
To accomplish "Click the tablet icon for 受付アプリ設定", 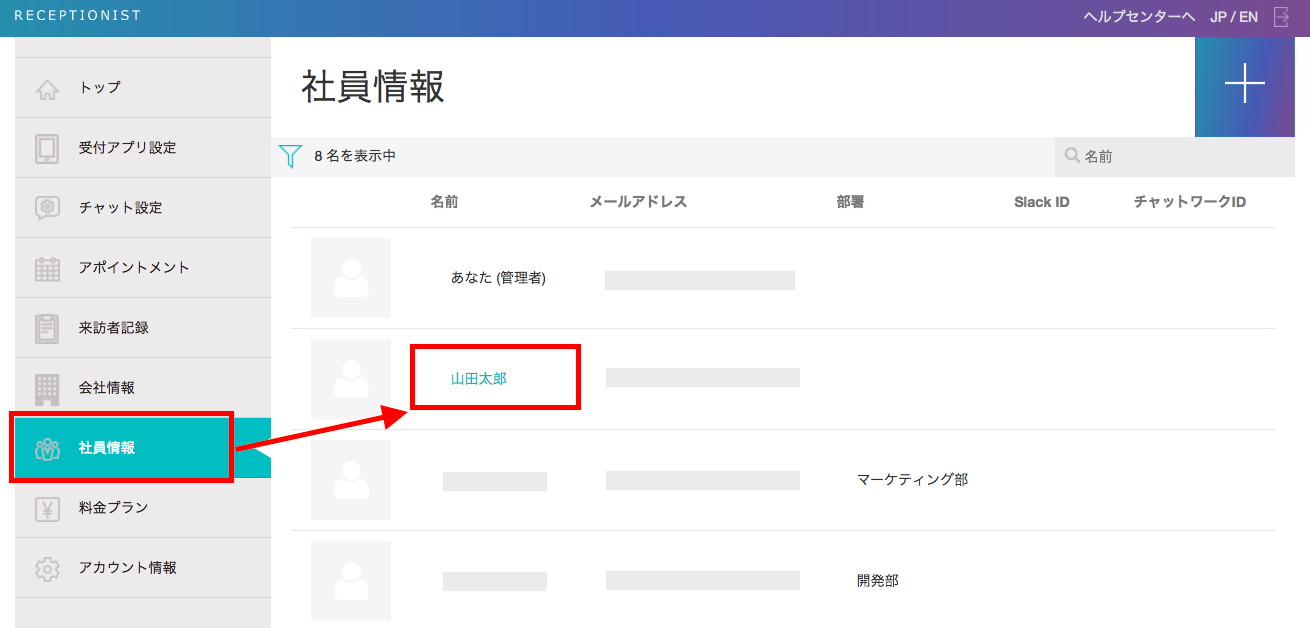I will pos(47,148).
